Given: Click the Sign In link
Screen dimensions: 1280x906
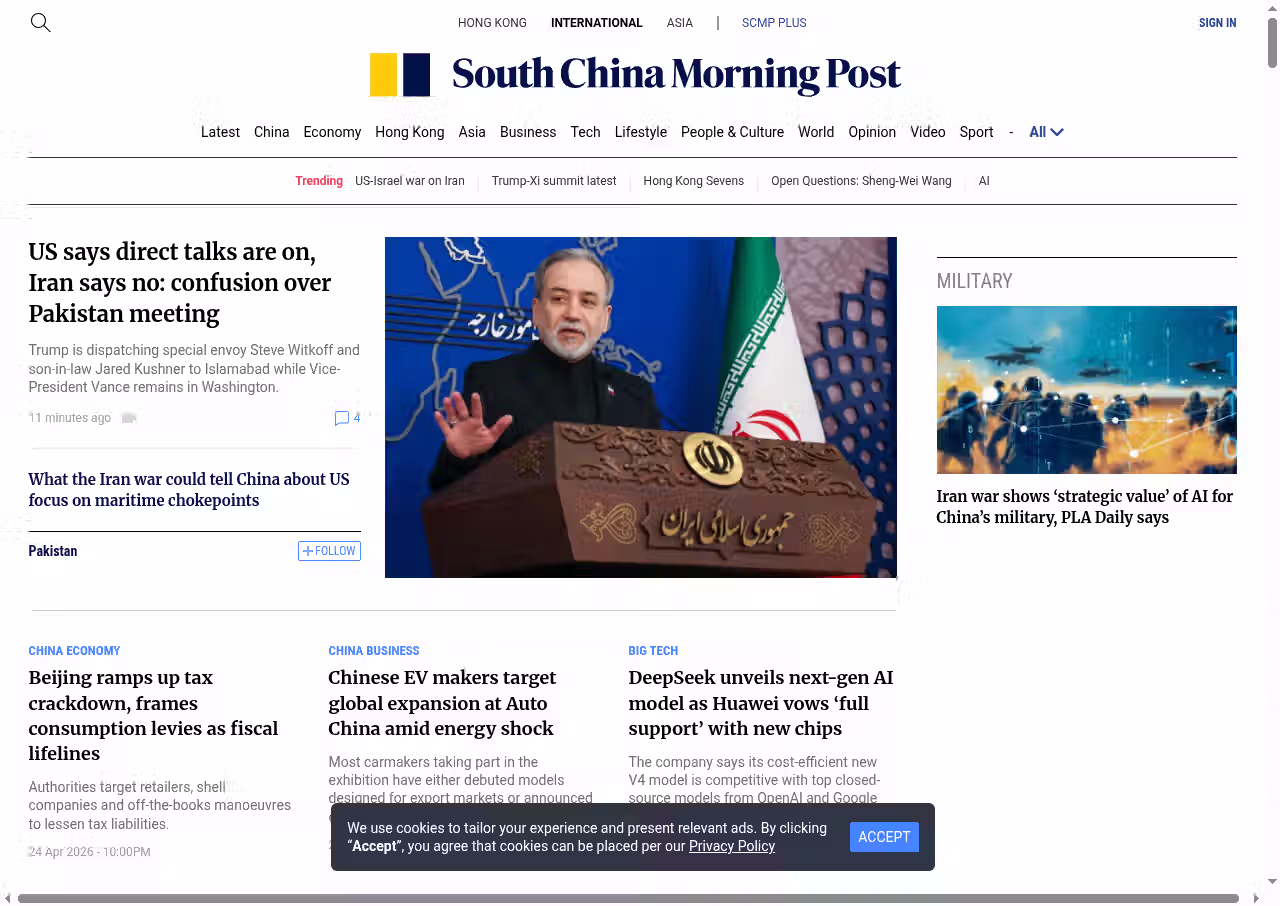Looking at the screenshot, I should [x=1217, y=23].
